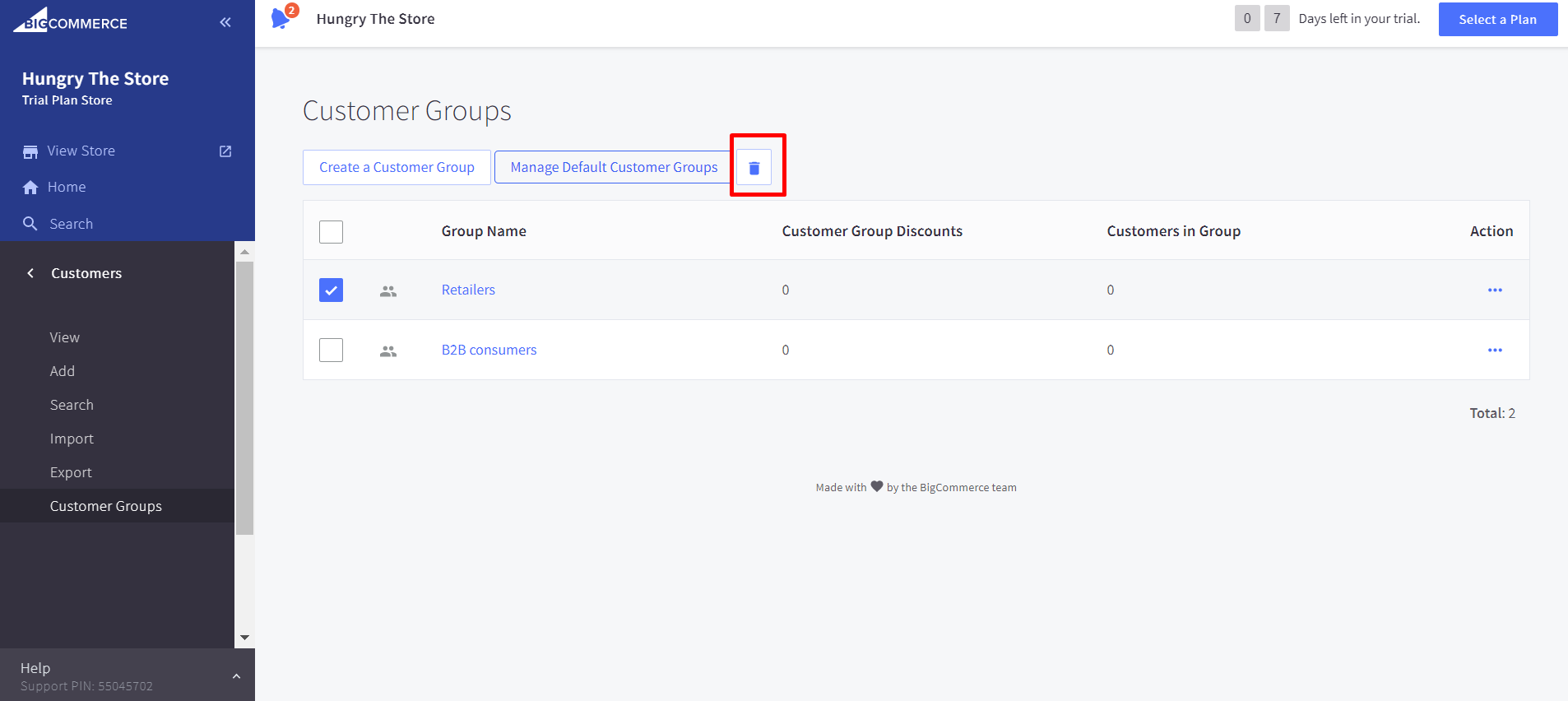This screenshot has width=1568, height=701.
Task: Click the sidebar scrollbar down arrow
Action: click(244, 638)
